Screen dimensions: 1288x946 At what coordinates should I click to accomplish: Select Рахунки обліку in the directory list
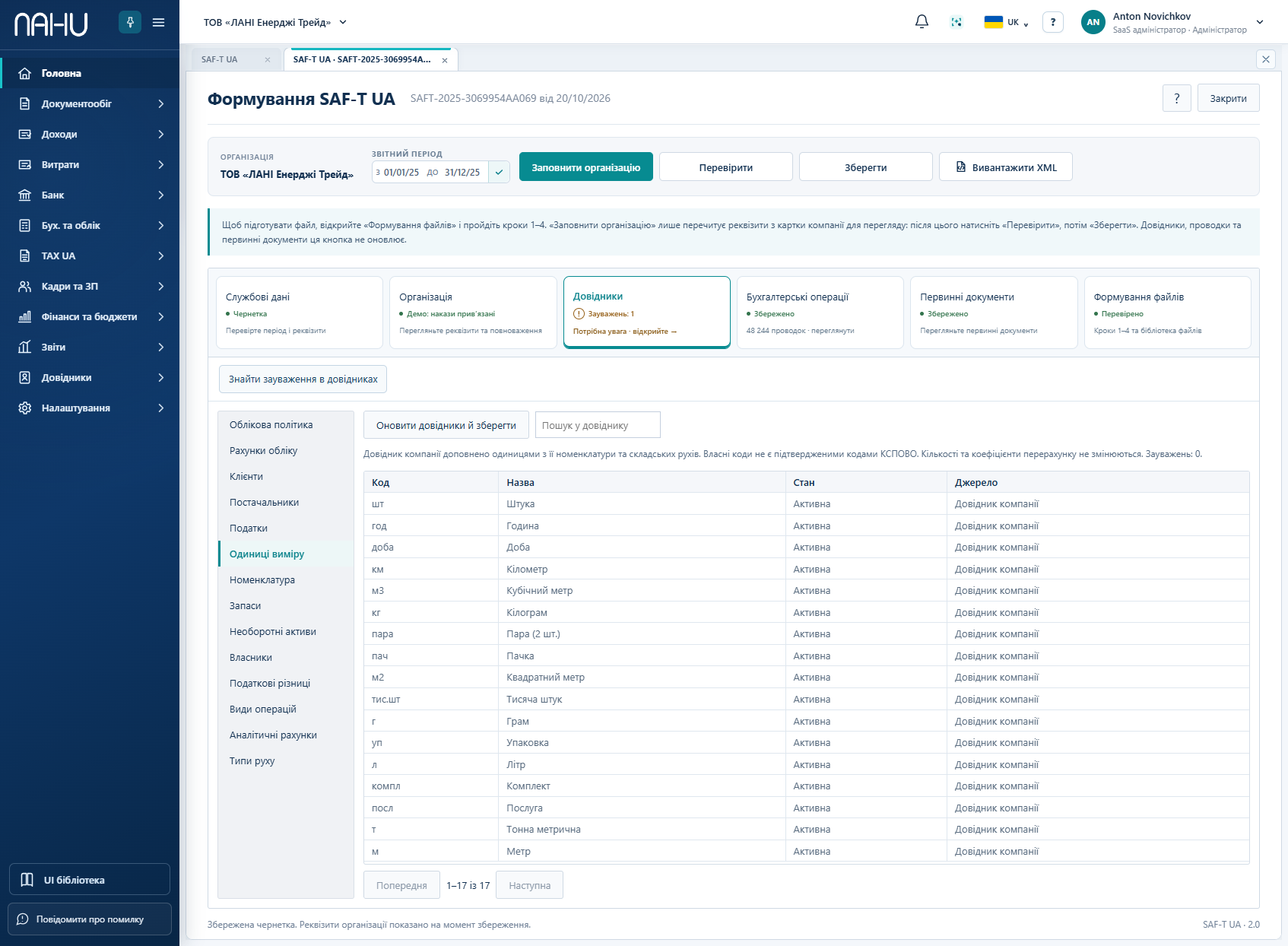(286, 450)
